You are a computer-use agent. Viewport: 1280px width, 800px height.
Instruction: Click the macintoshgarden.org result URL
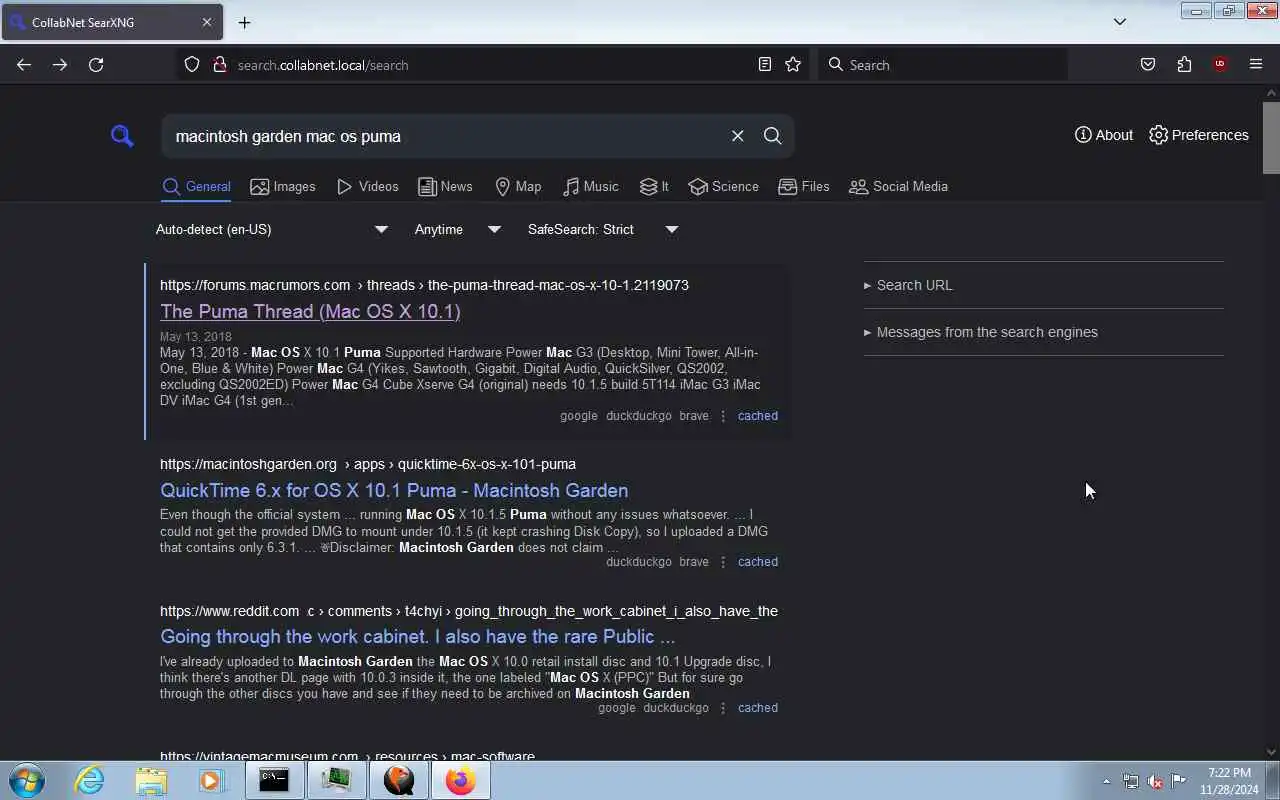368,464
